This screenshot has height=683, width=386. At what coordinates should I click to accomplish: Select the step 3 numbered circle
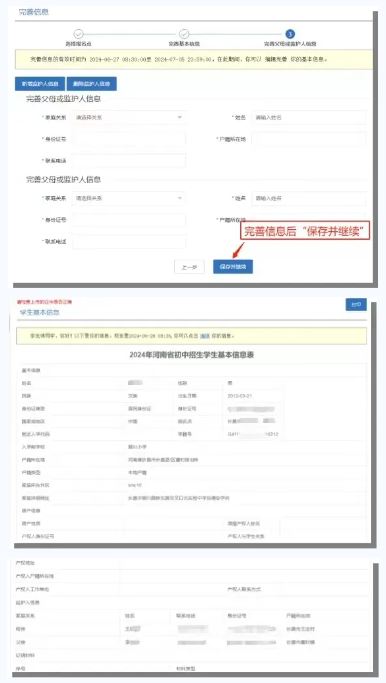click(x=290, y=34)
